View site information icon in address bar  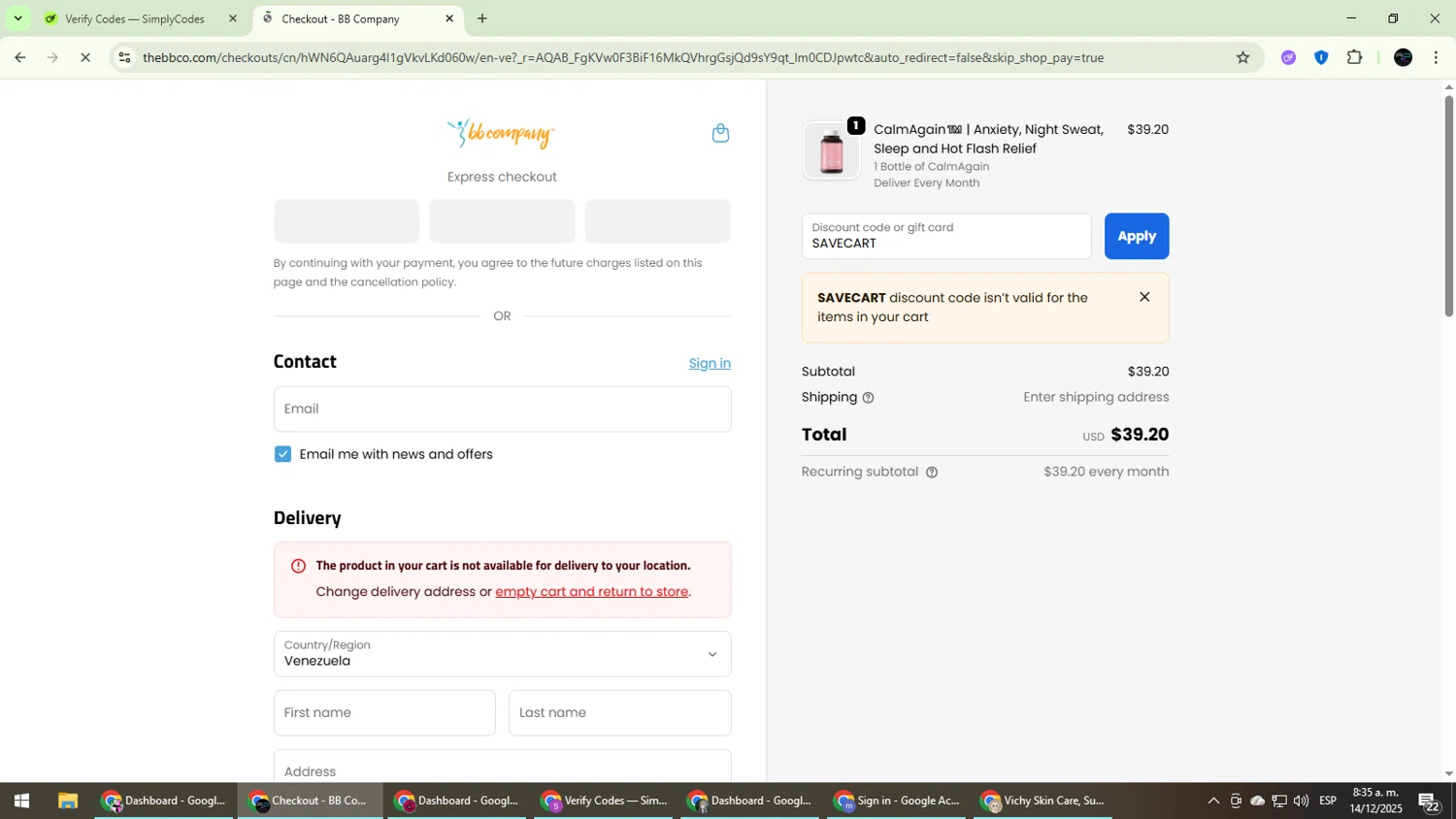click(124, 57)
